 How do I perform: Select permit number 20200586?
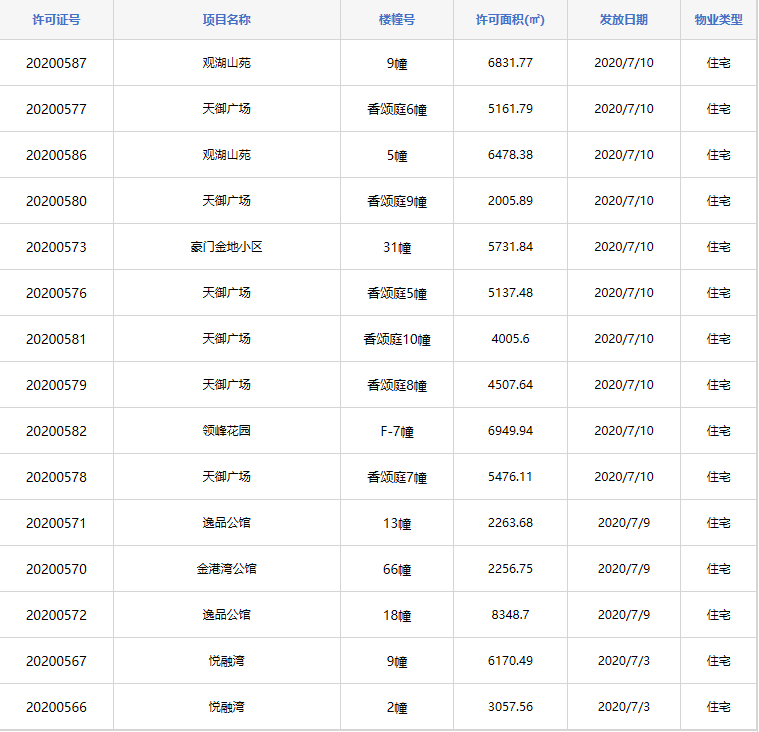[x=56, y=155]
